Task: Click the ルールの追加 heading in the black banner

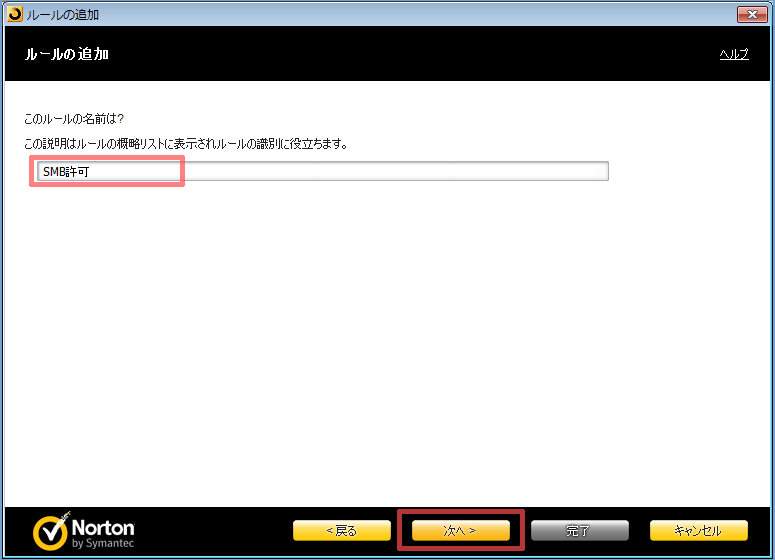Action: (66, 54)
